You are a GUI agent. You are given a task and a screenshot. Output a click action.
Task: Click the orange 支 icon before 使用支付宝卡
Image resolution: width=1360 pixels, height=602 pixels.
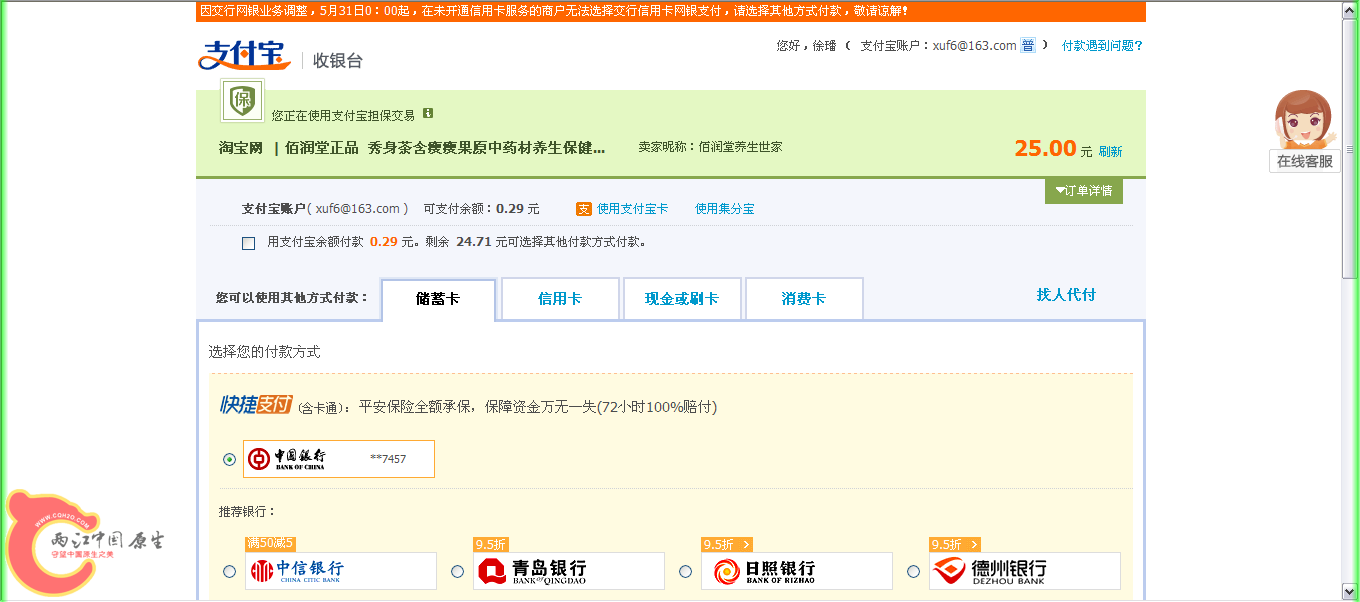(x=584, y=209)
